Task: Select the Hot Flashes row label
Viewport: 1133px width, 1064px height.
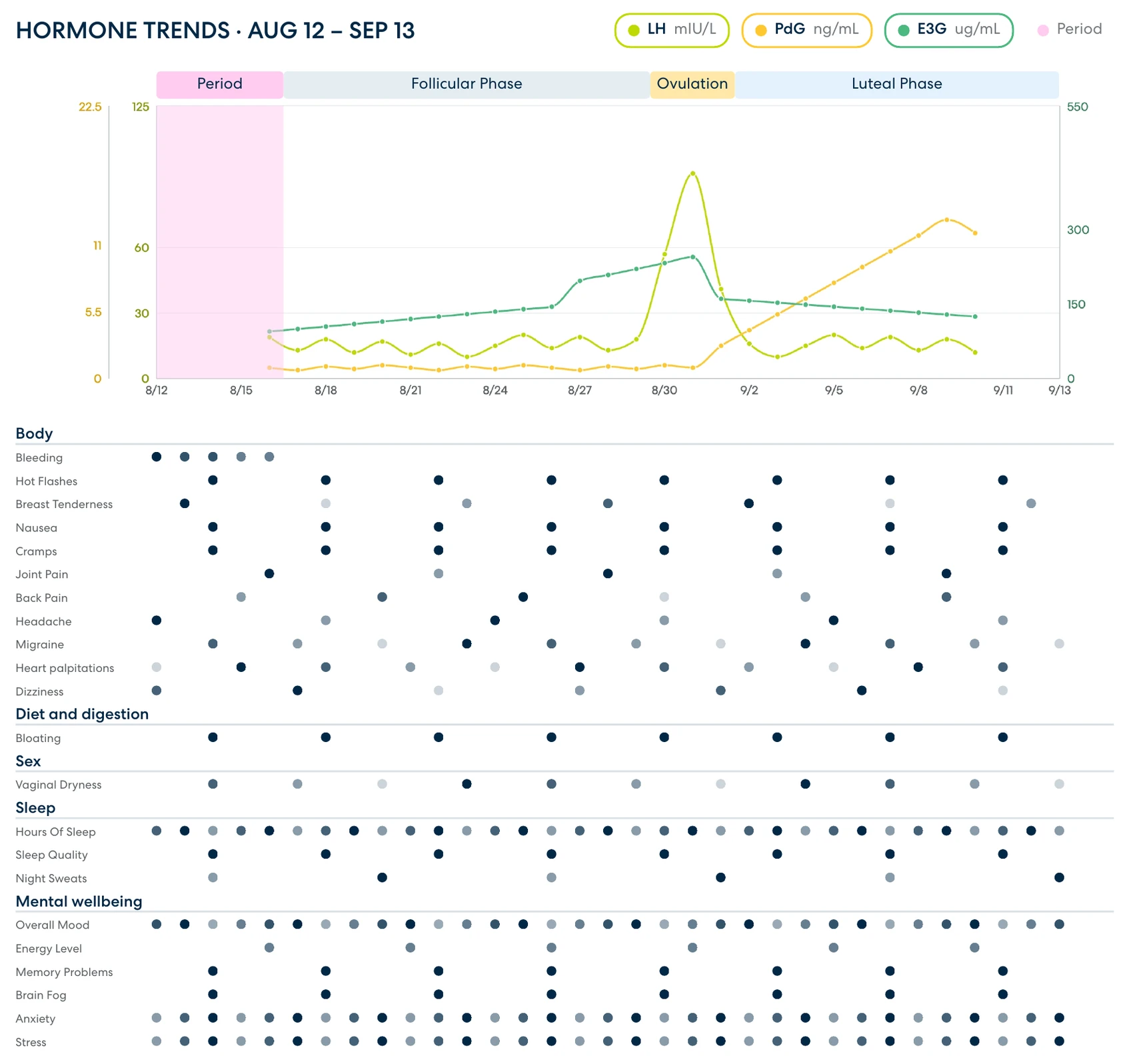Action: click(46, 481)
